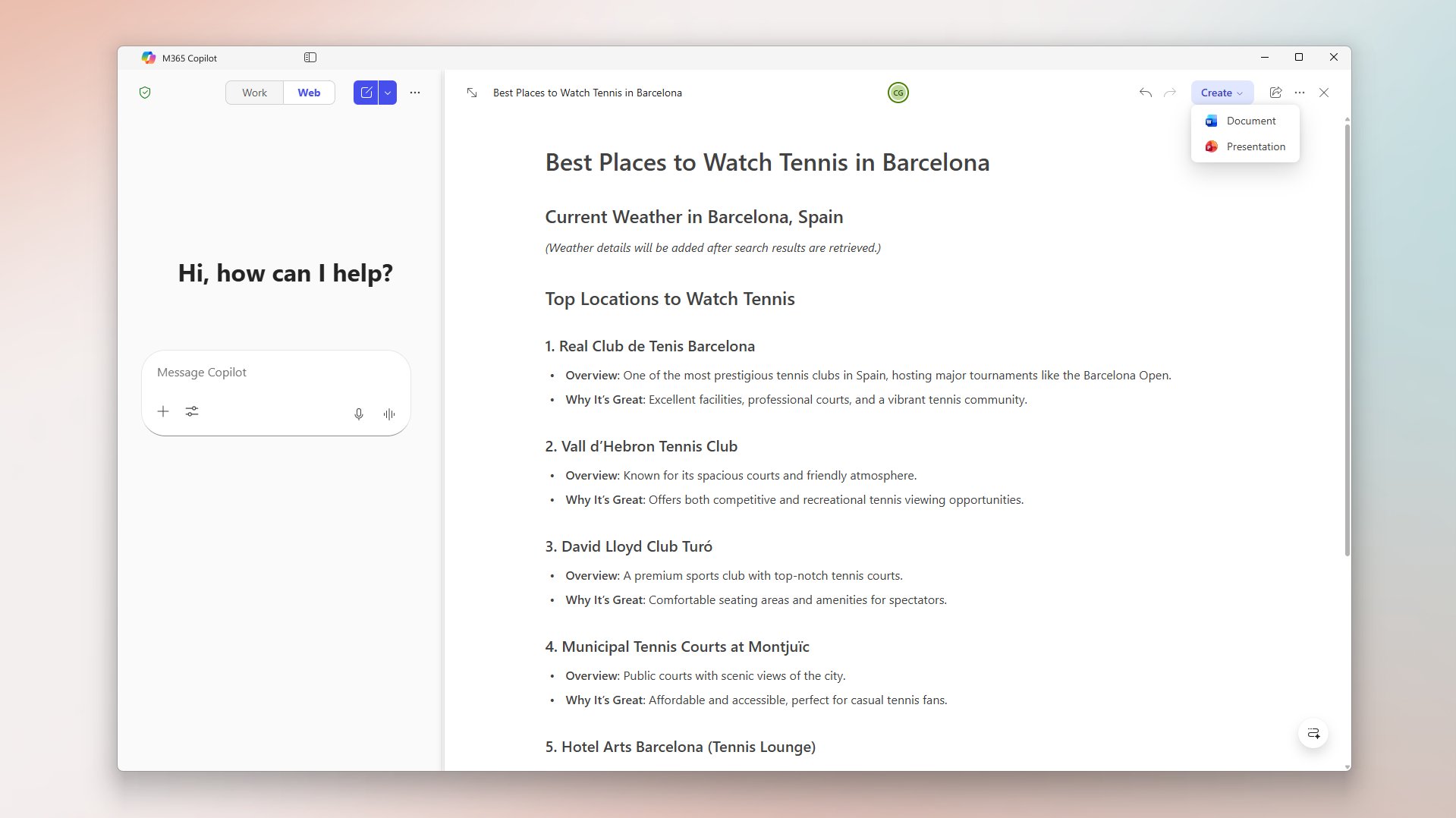The width and height of the screenshot is (1456, 818).
Task: Open the Create dropdown menu
Action: [x=1220, y=92]
